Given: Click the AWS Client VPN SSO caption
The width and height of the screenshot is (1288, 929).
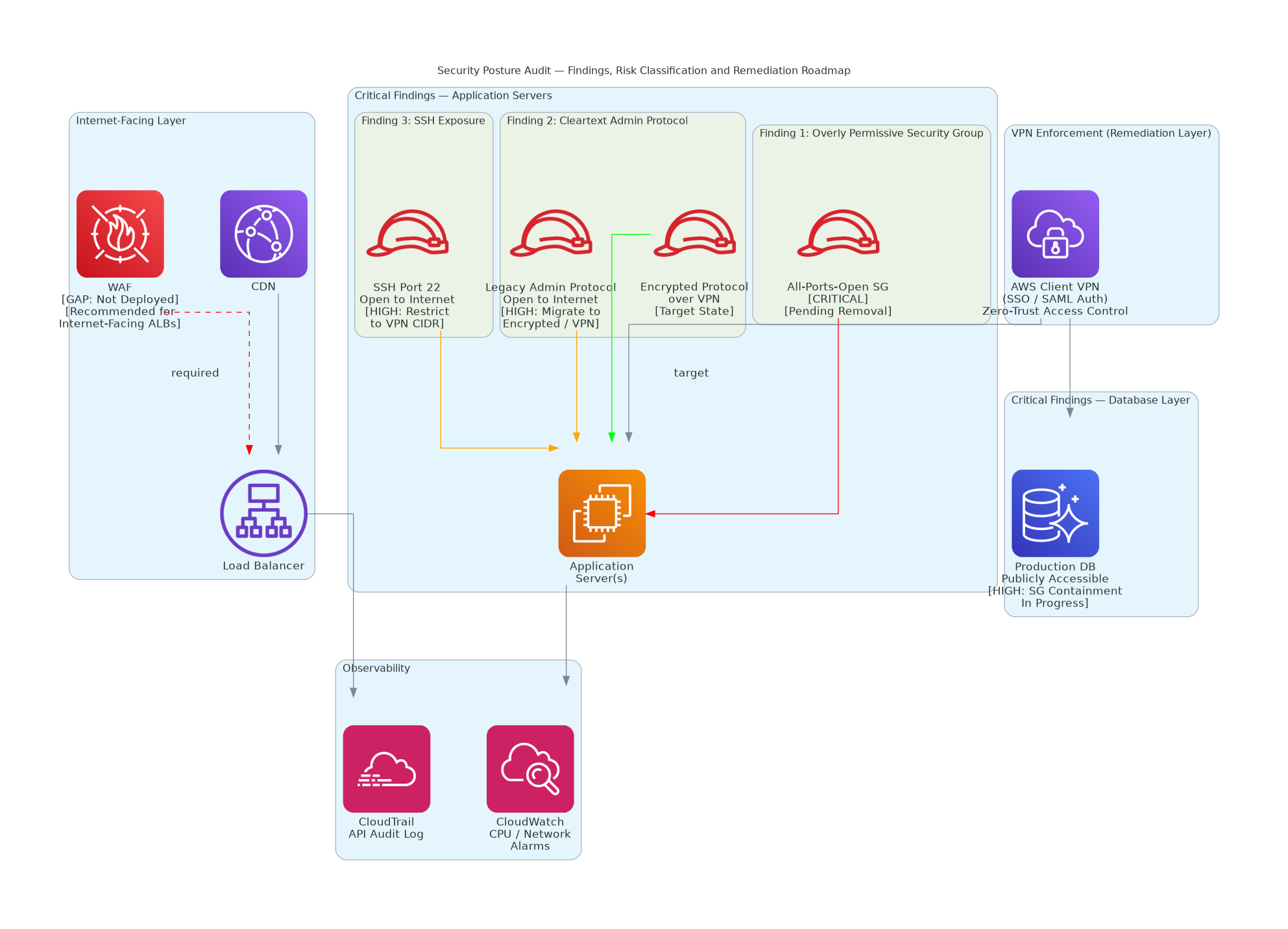Looking at the screenshot, I should [1055, 299].
